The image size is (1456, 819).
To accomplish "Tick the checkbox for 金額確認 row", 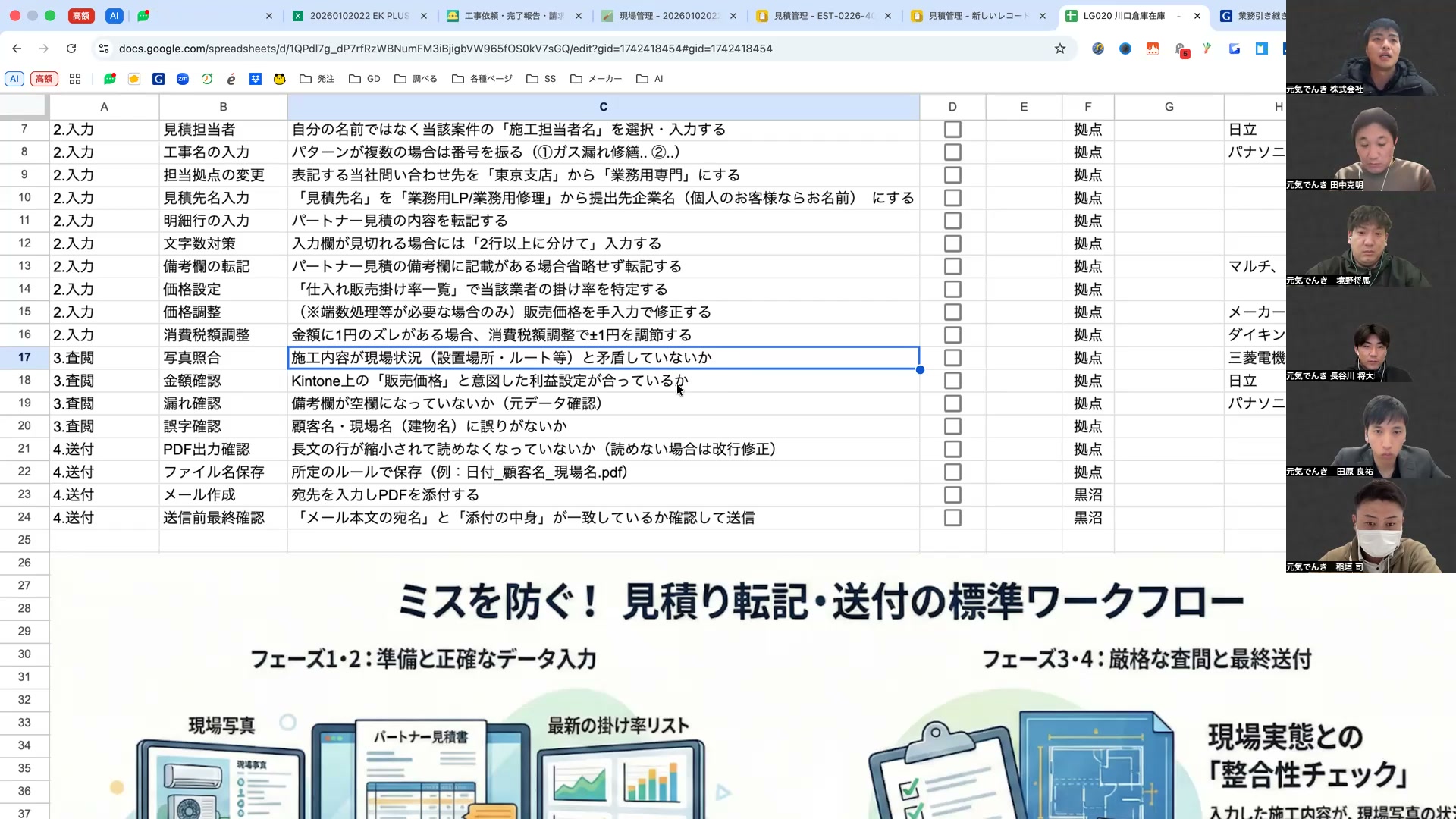I will pyautogui.click(x=952, y=381).
